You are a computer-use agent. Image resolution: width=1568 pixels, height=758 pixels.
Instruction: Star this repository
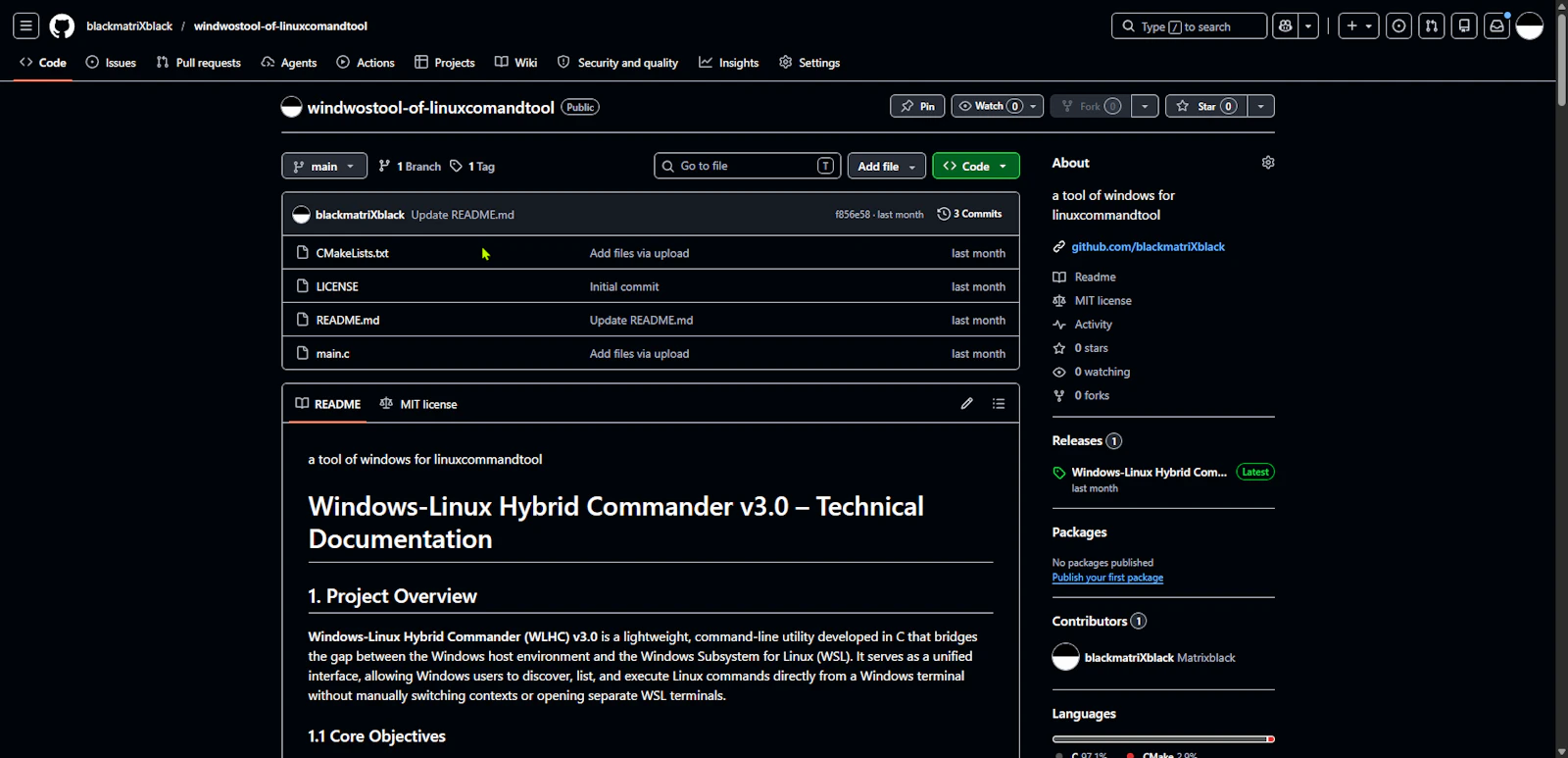tap(1206, 106)
